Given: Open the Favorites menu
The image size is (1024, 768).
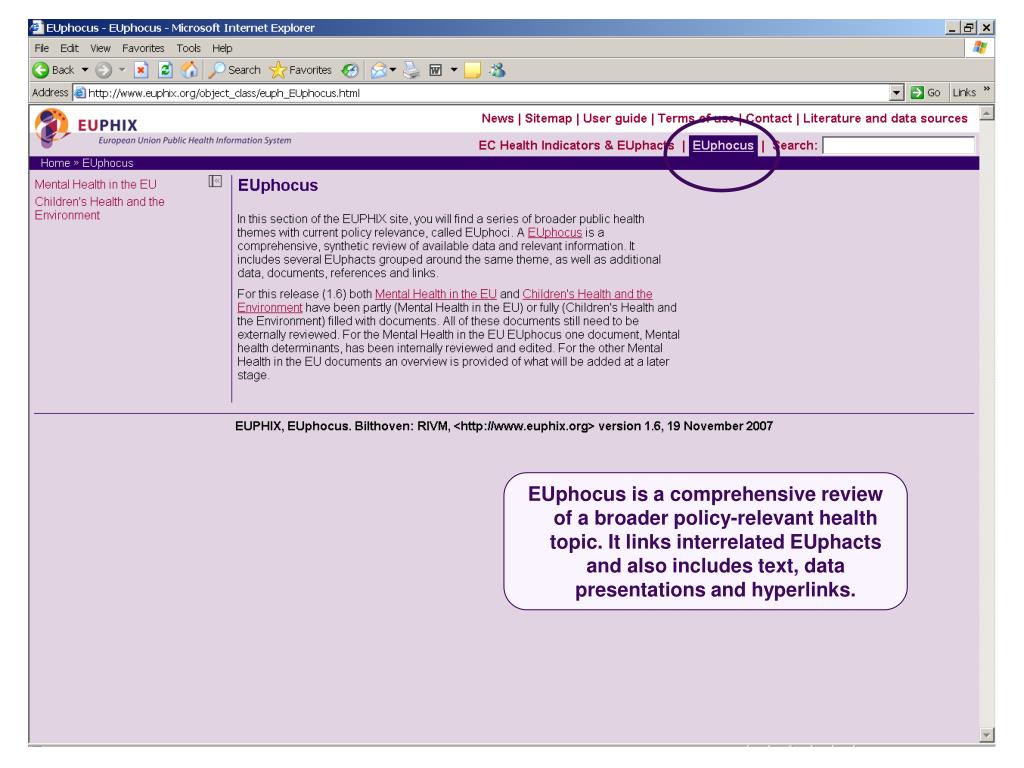Looking at the screenshot, I should pos(143,48).
